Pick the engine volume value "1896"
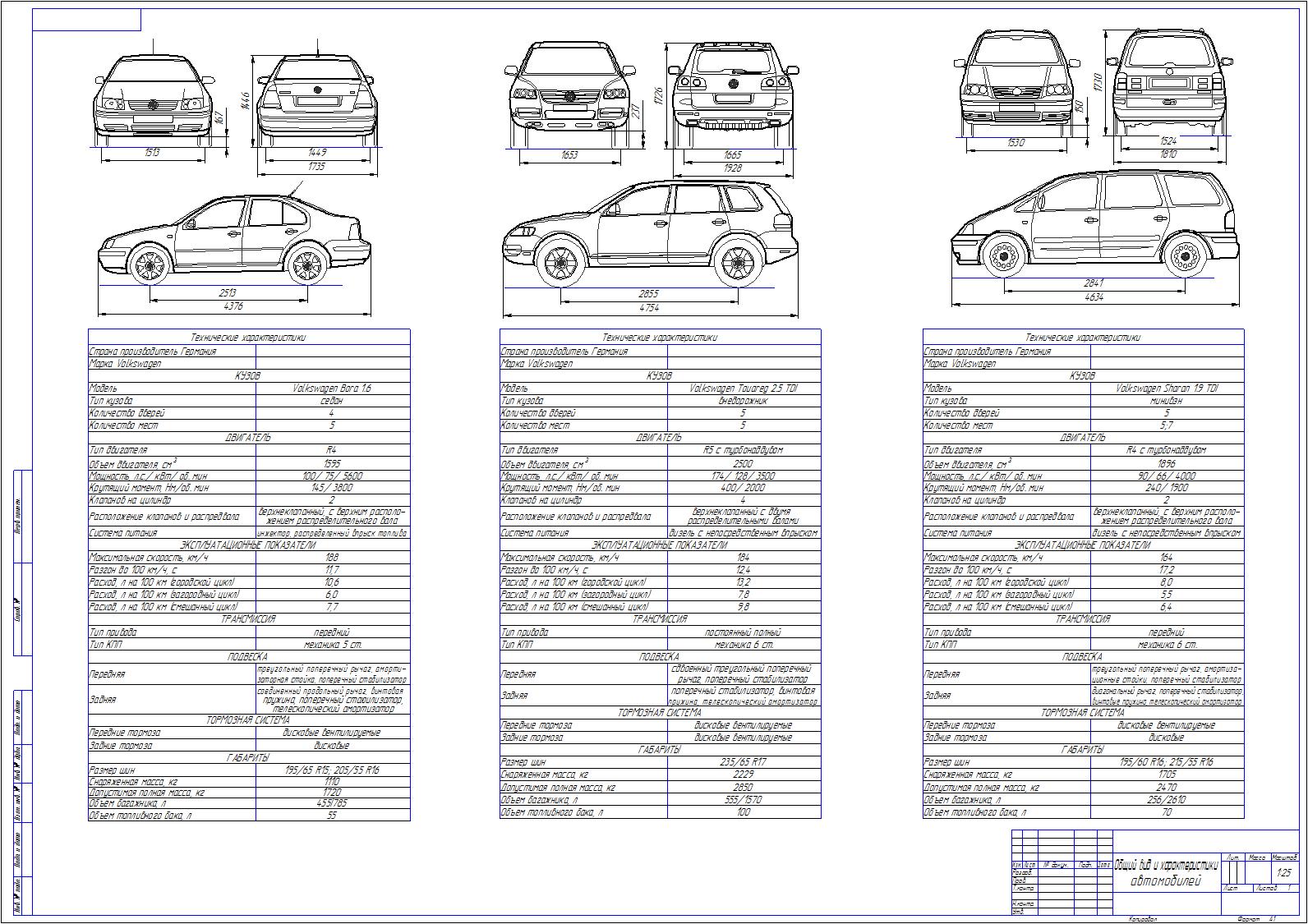Screen dimensions: 1308x924 pos(1167,463)
